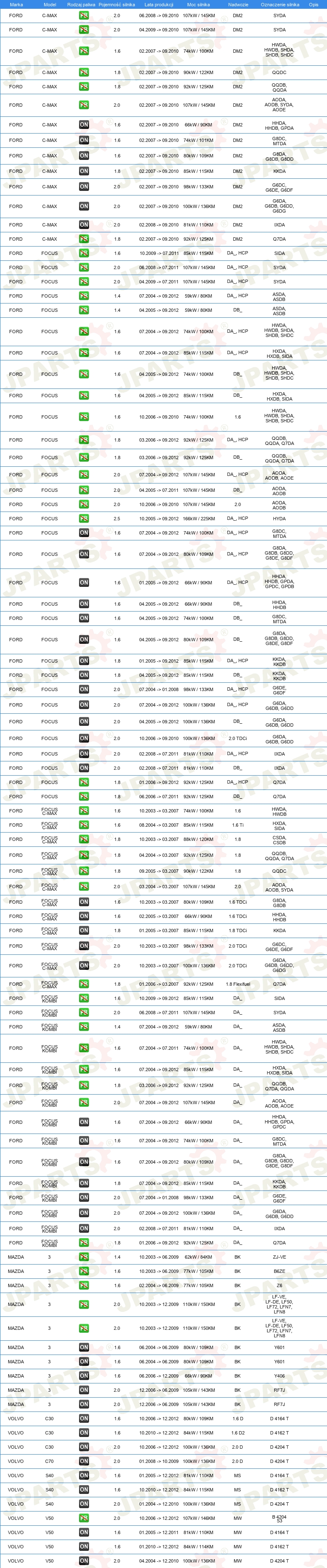The width and height of the screenshot is (327, 1568).
Task: Click the Model column header
Action: (50, 4)
